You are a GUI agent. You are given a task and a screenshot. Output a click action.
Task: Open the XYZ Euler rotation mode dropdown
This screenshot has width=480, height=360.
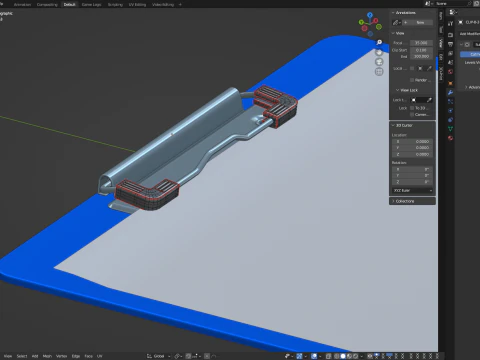[413, 190]
